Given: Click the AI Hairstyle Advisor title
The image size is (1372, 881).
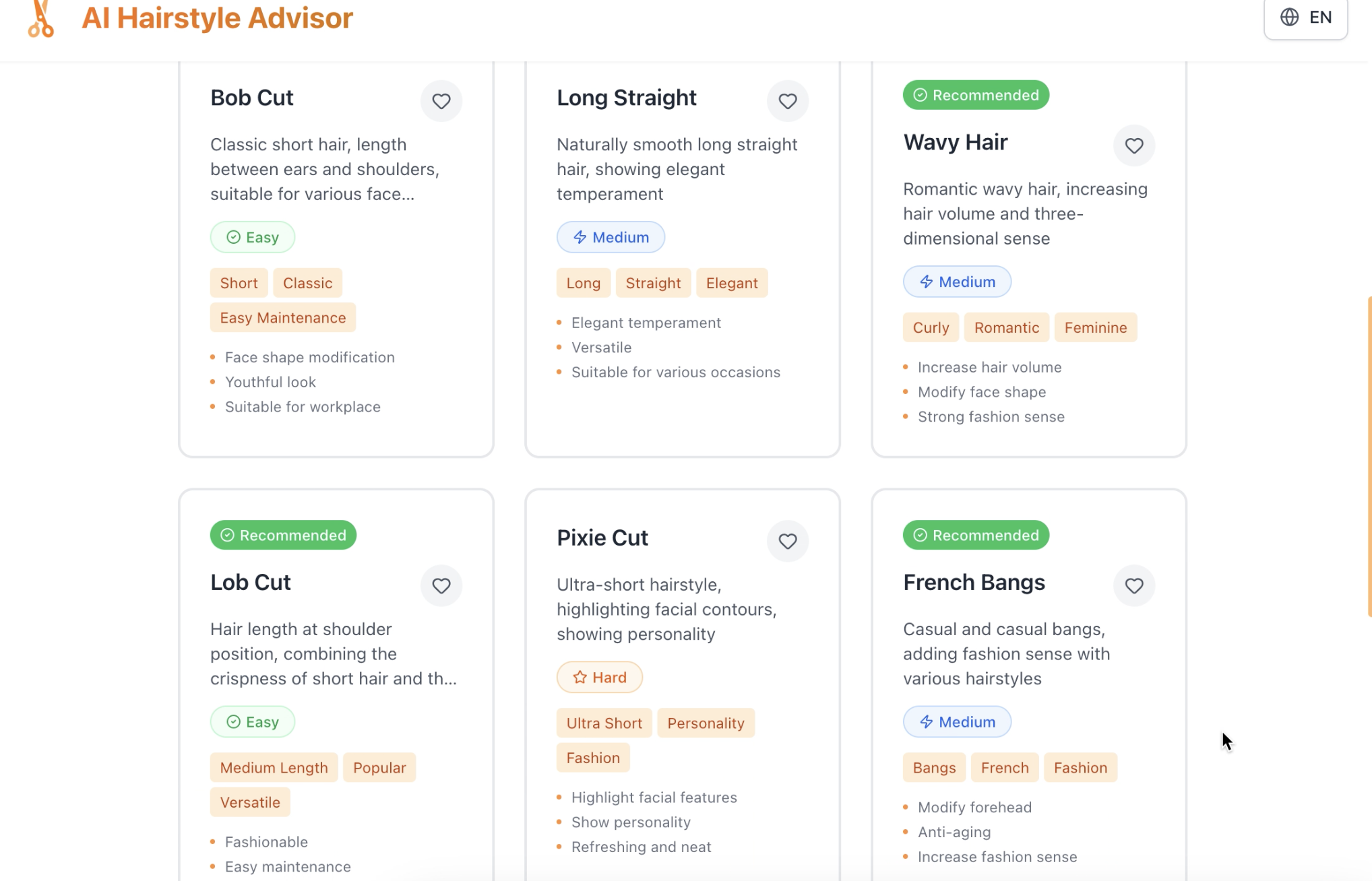Looking at the screenshot, I should coord(217,18).
